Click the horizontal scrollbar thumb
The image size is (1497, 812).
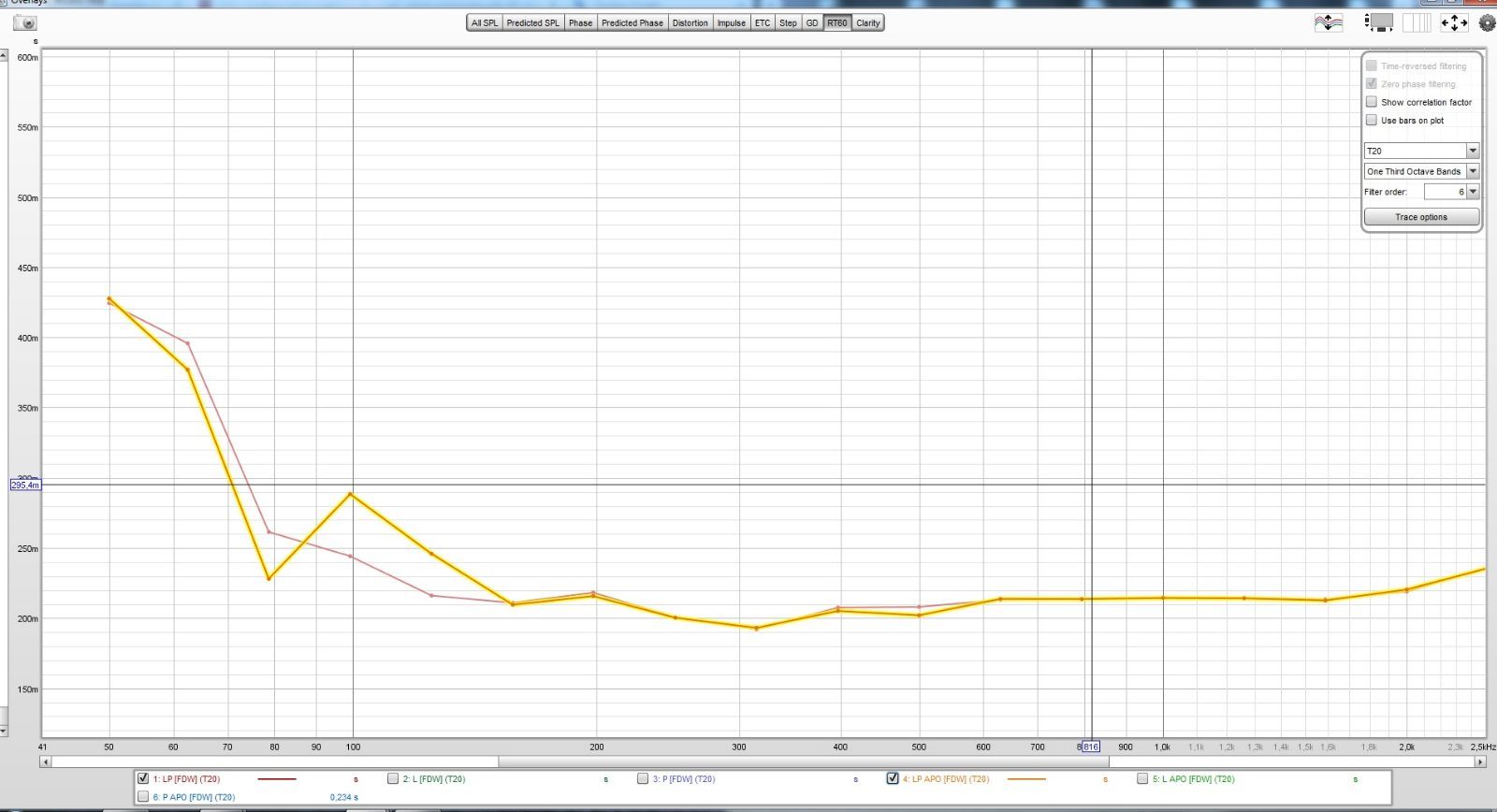[803, 761]
